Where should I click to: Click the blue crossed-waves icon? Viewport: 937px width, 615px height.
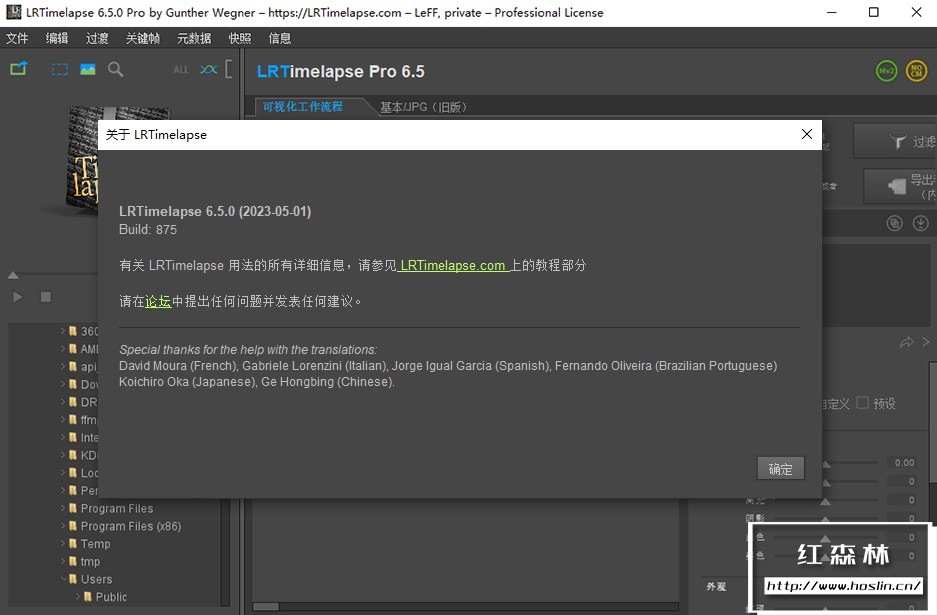click(x=208, y=69)
